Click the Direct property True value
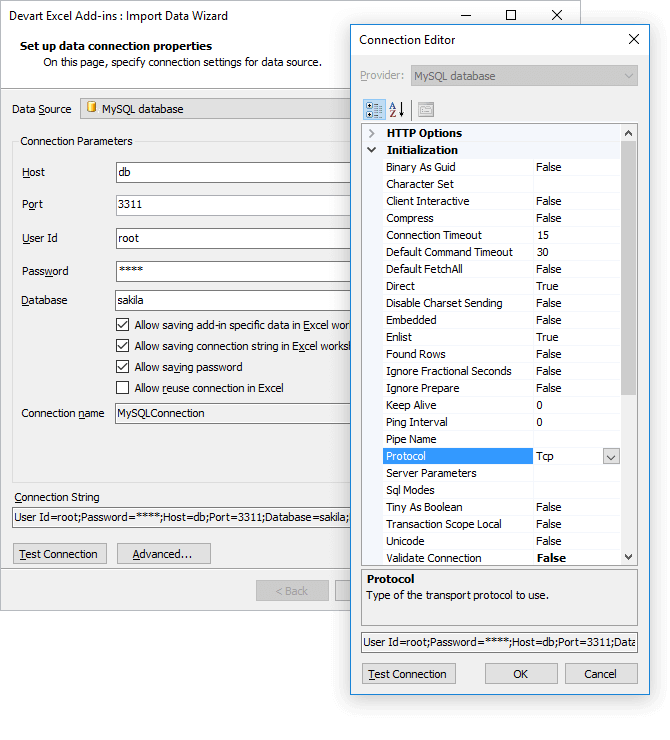 pyautogui.click(x=577, y=286)
